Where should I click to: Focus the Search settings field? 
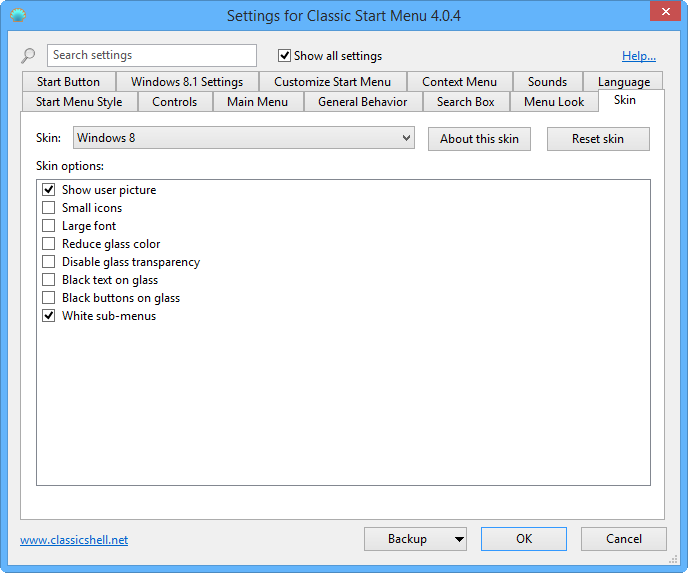click(x=152, y=55)
